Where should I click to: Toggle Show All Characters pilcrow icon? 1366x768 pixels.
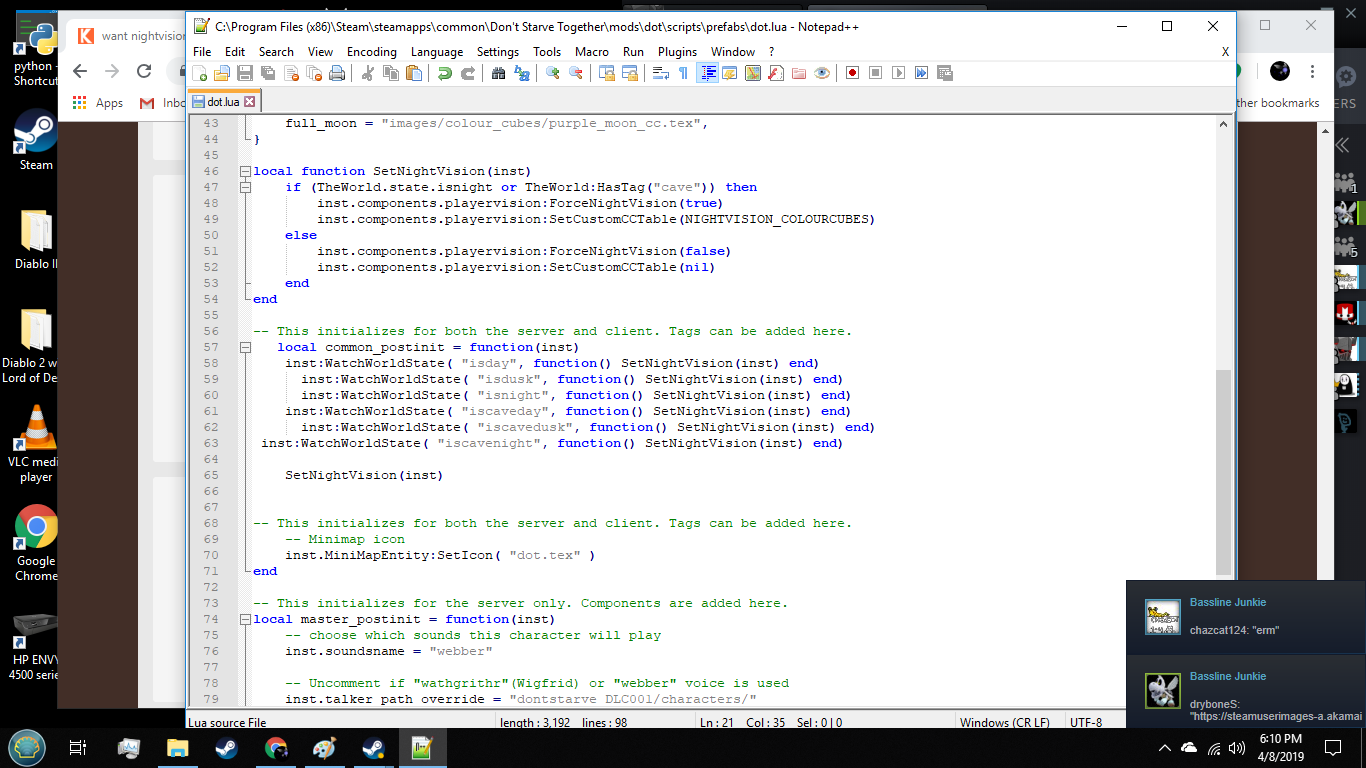683,73
